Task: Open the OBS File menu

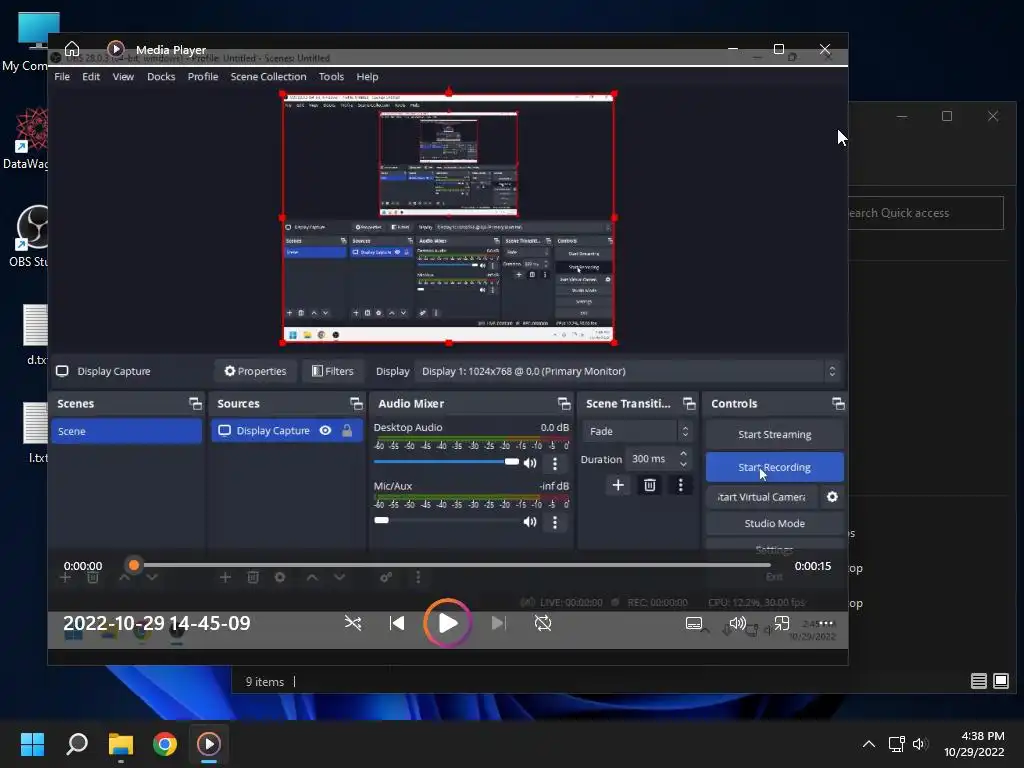Action: coord(62,76)
